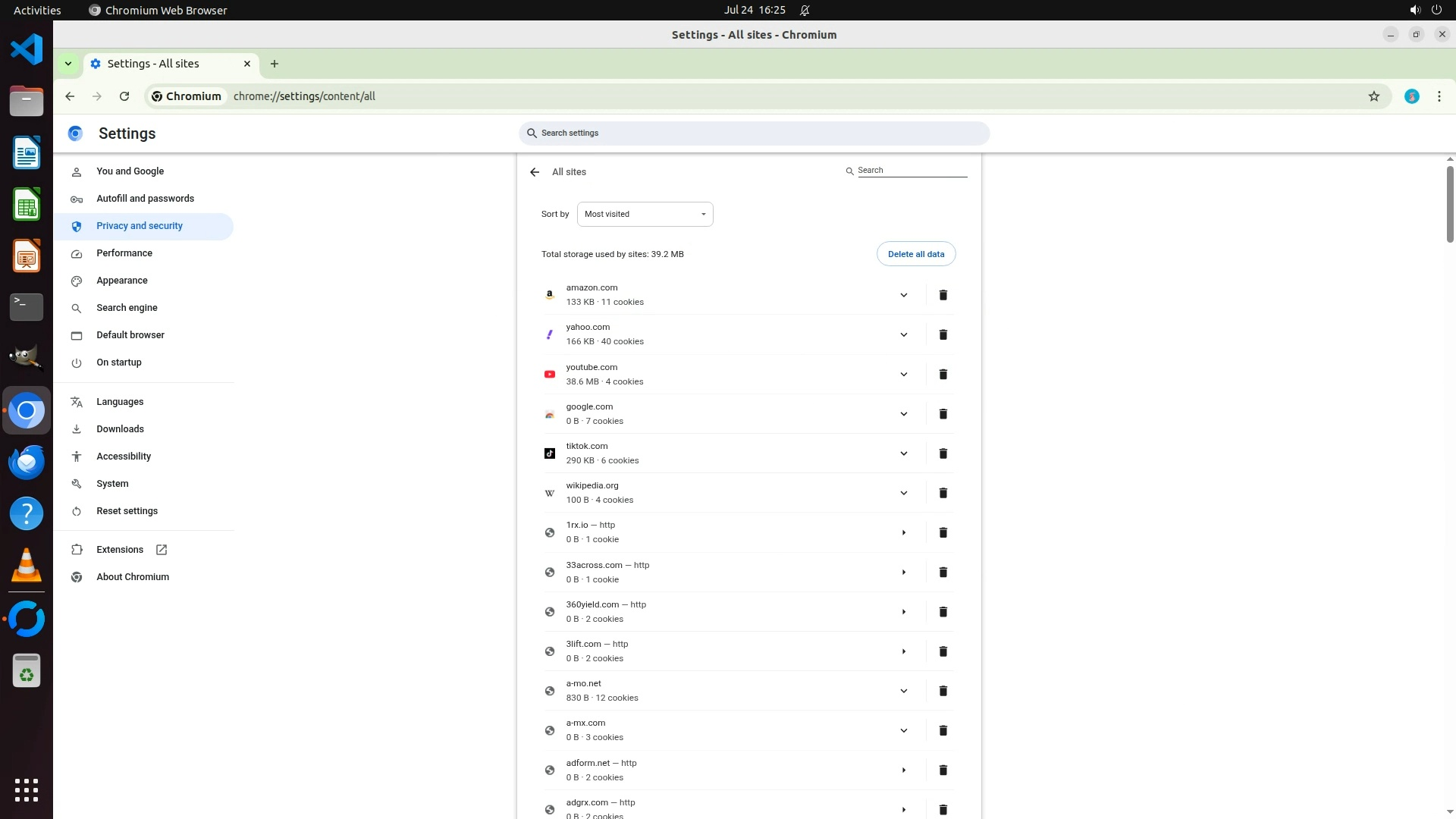Click the profile avatar icon
1456x819 pixels.
coord(1411,96)
